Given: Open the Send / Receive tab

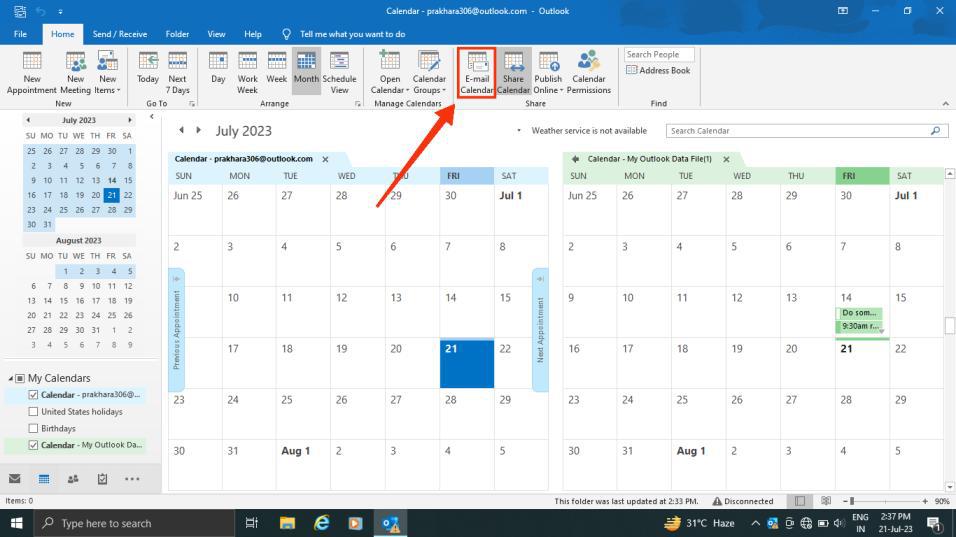Looking at the screenshot, I should pyautogui.click(x=120, y=34).
